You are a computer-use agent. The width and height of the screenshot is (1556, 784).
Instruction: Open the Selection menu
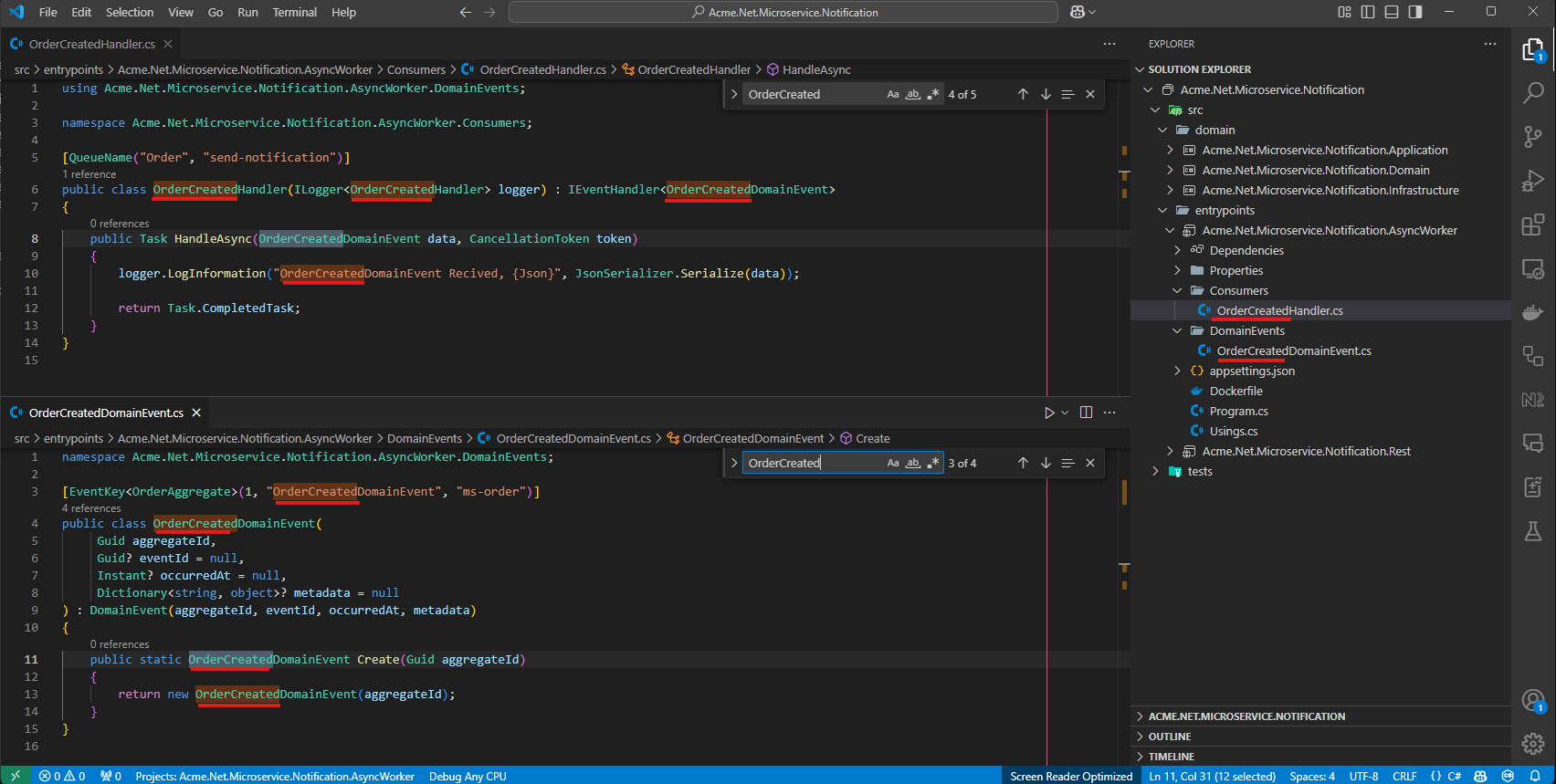tap(130, 12)
